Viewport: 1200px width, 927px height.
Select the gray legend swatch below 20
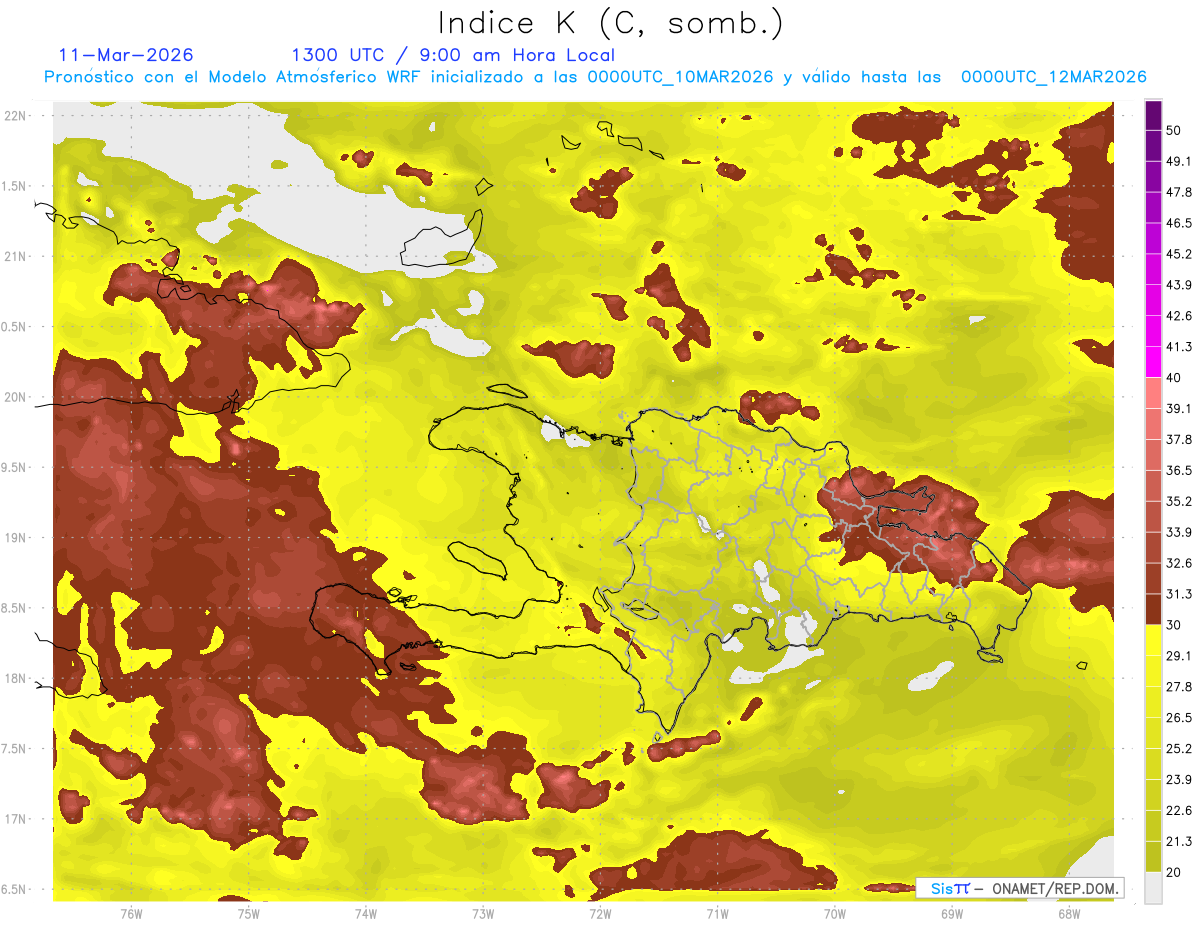[x=1153, y=887]
